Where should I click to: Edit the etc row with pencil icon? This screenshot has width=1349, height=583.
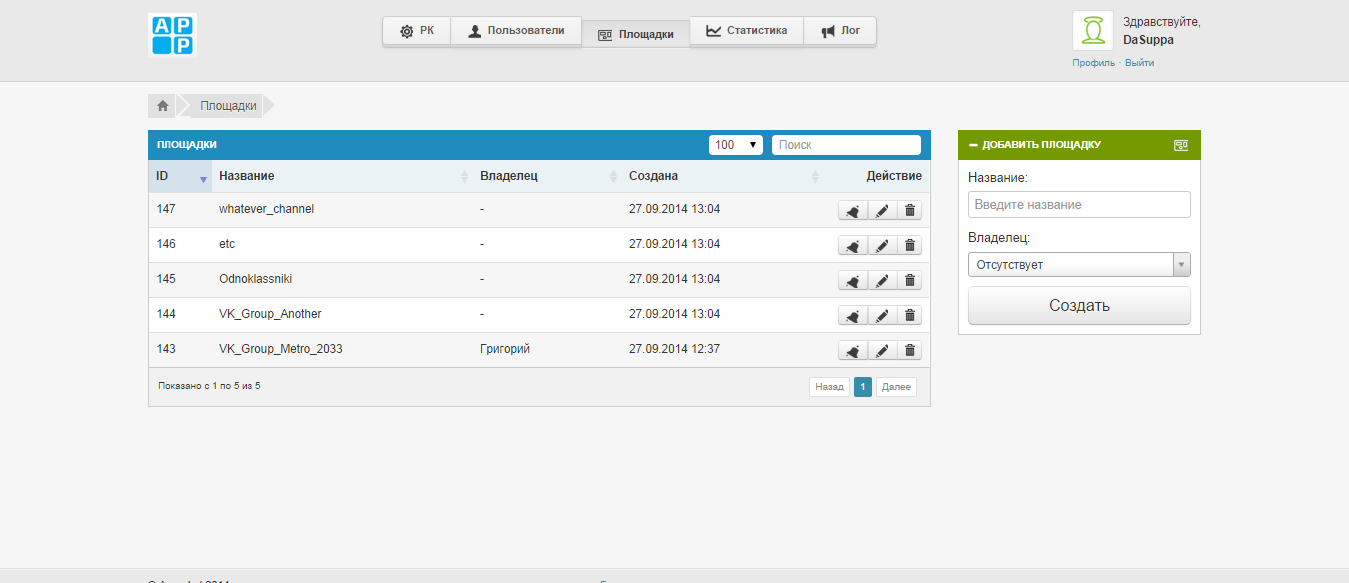[881, 246]
